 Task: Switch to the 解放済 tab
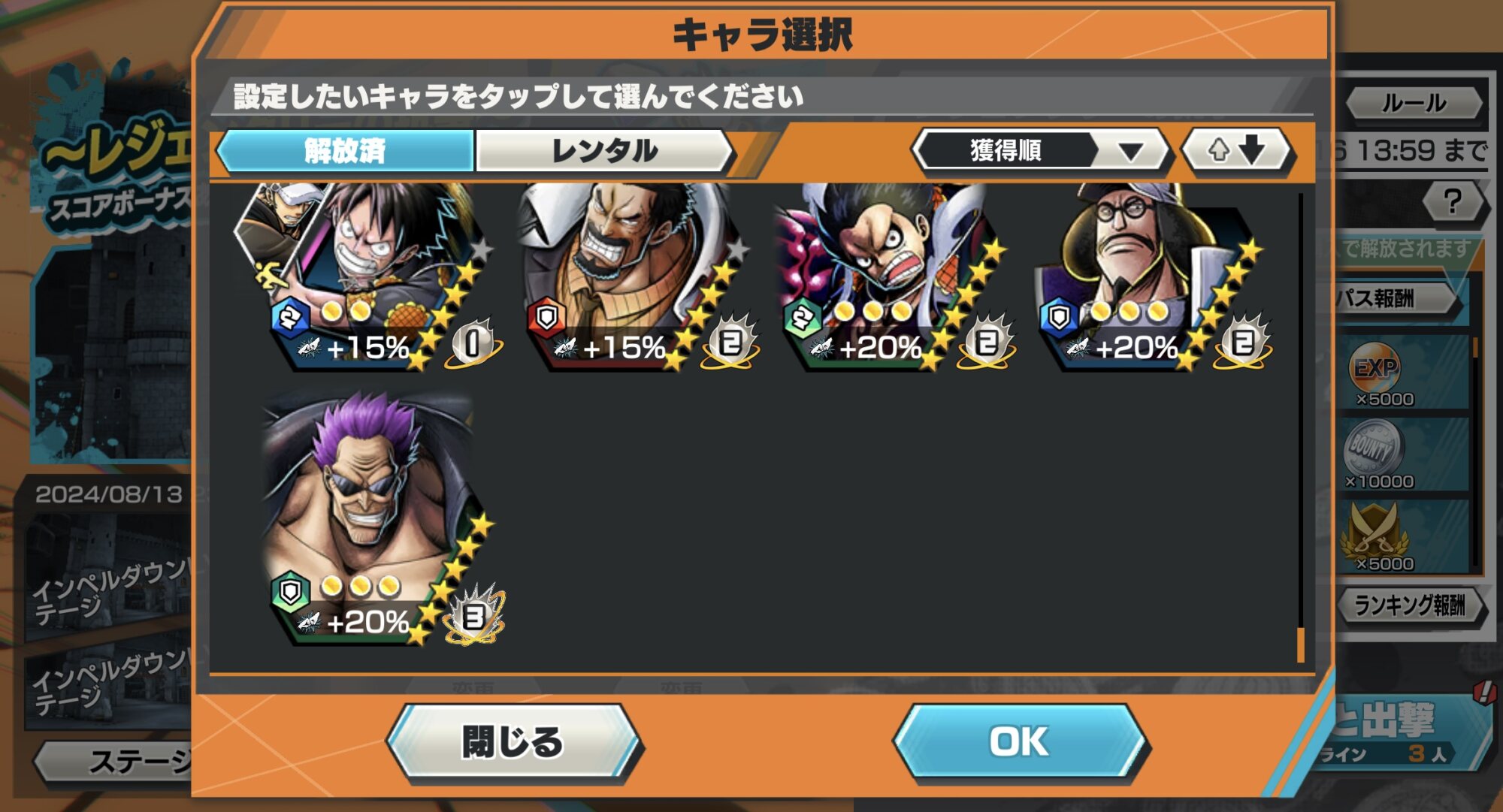(x=345, y=150)
